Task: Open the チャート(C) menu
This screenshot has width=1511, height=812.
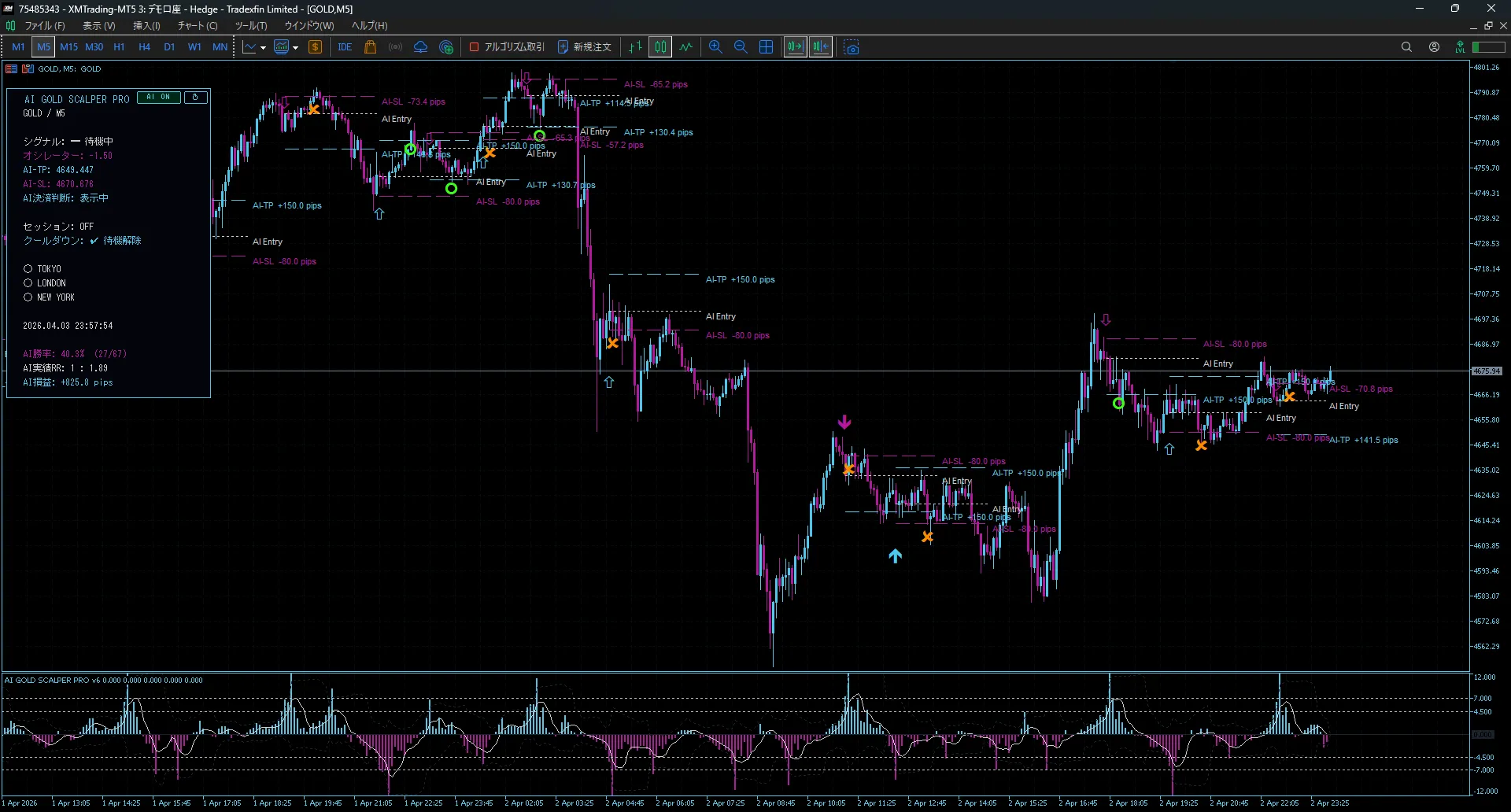Action: point(198,26)
